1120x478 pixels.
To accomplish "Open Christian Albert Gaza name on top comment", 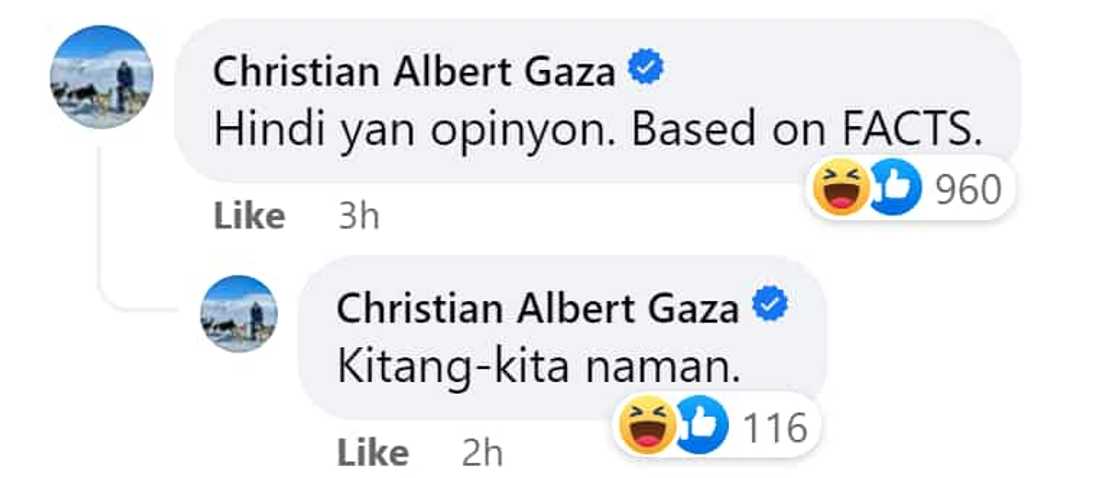I will click(414, 71).
